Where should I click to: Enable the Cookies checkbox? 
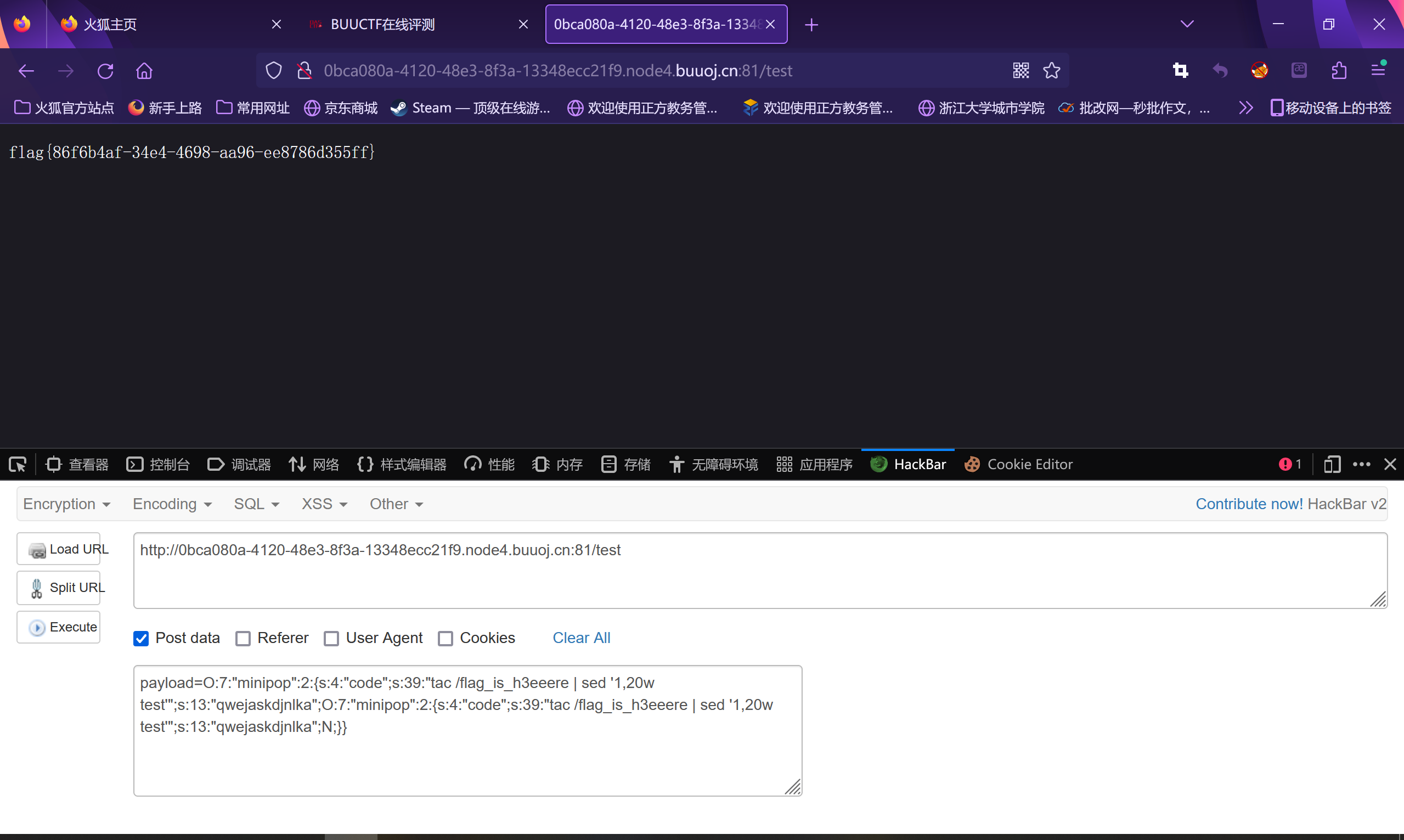(x=446, y=639)
